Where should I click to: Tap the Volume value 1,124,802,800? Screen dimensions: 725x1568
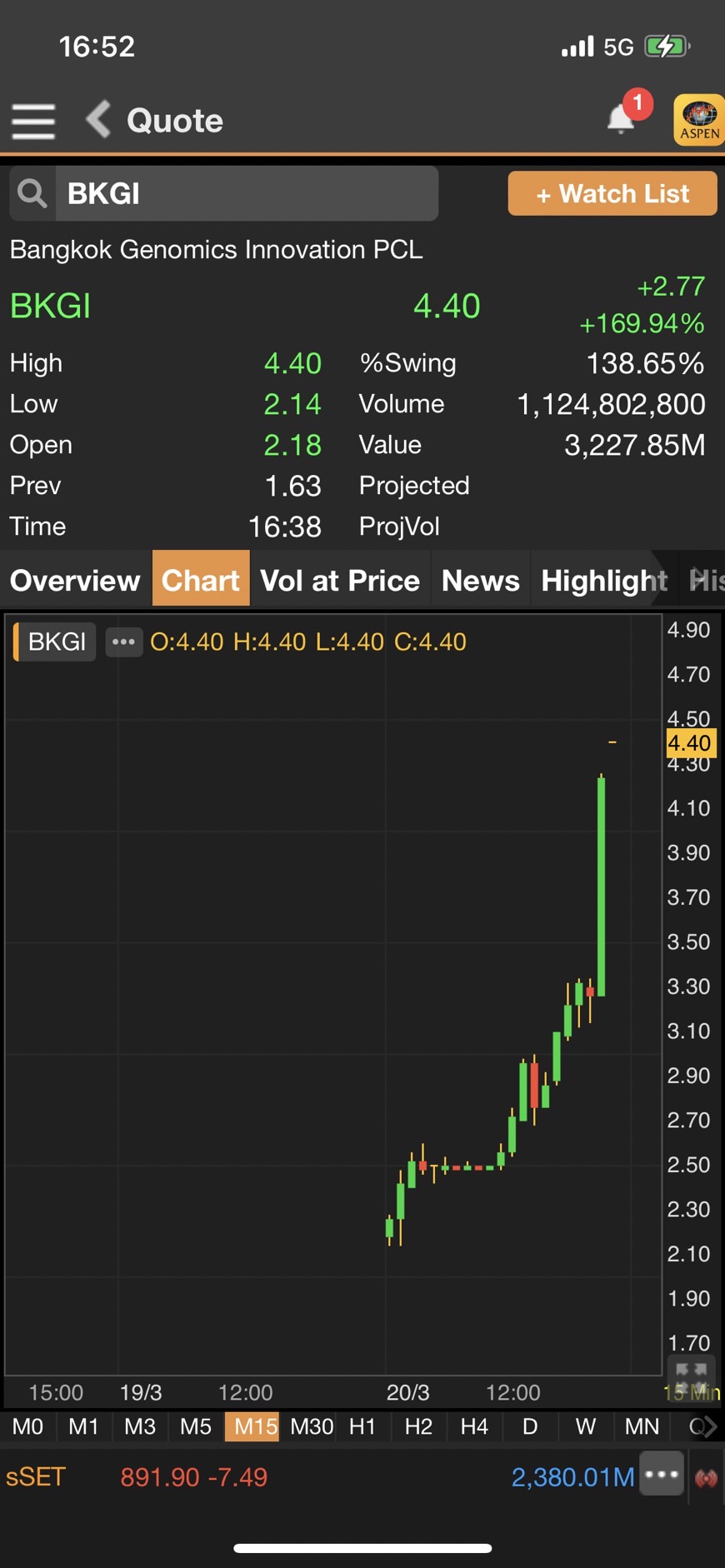611,404
